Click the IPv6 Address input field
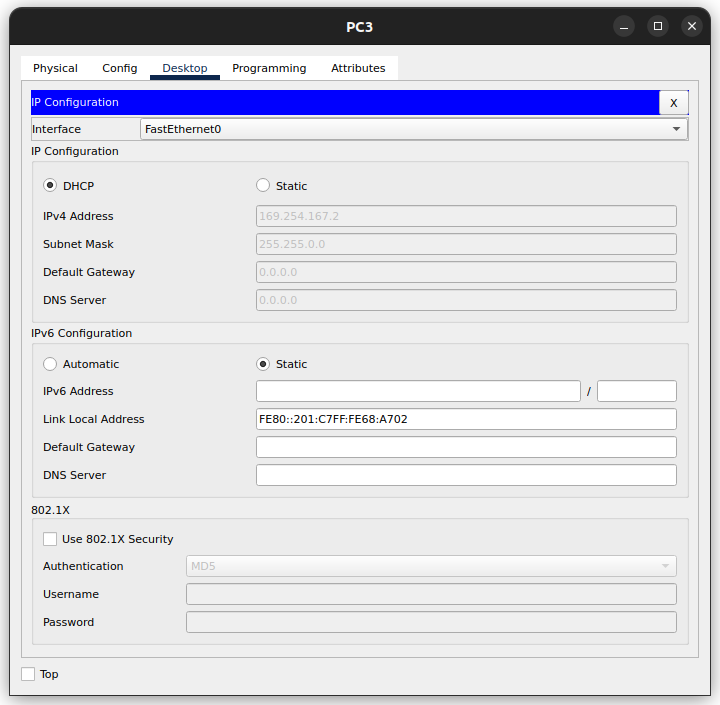The height and width of the screenshot is (705, 720). (418, 391)
